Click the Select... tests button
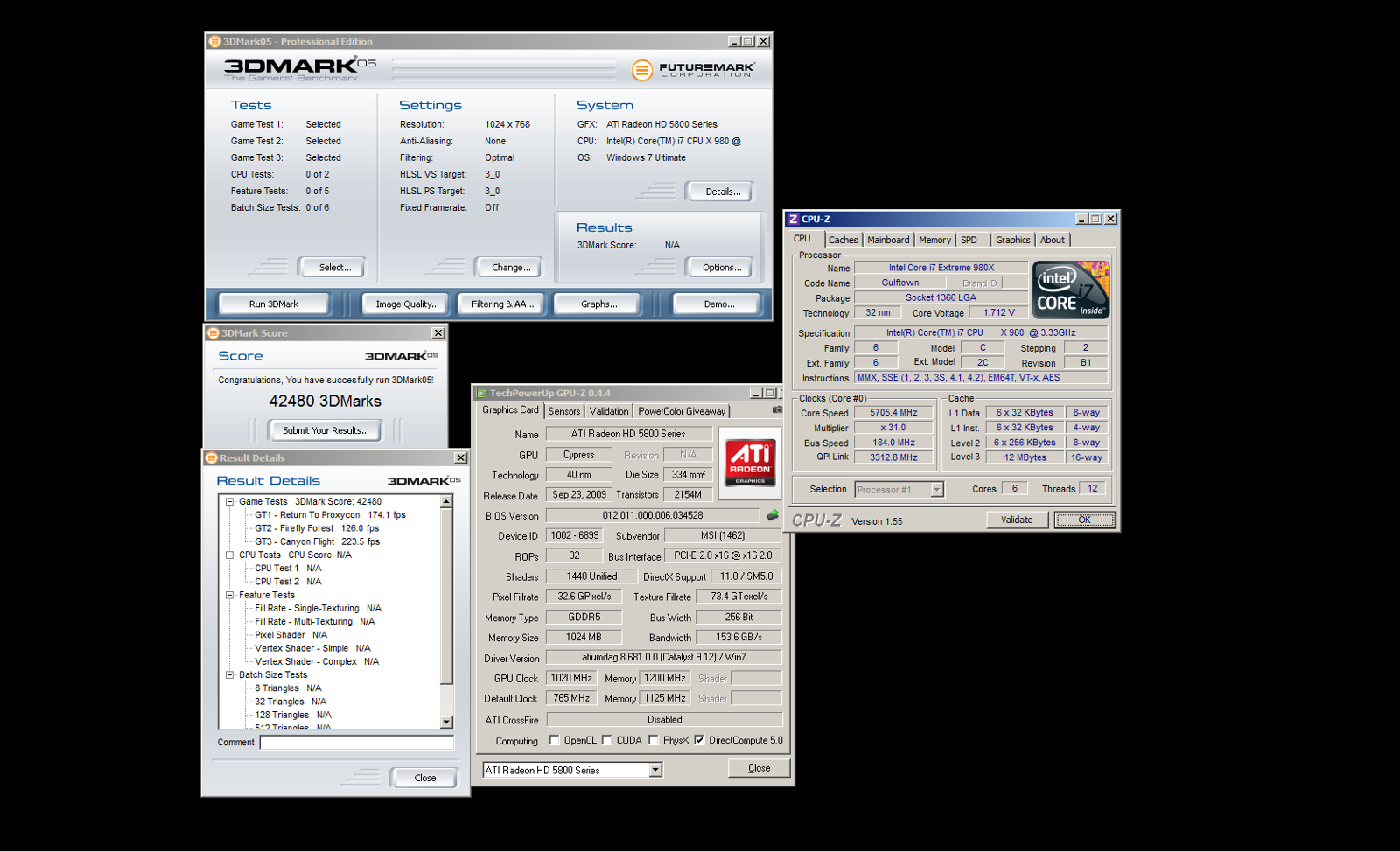Image resolution: width=1400 pixels, height=852 pixels. 332,267
